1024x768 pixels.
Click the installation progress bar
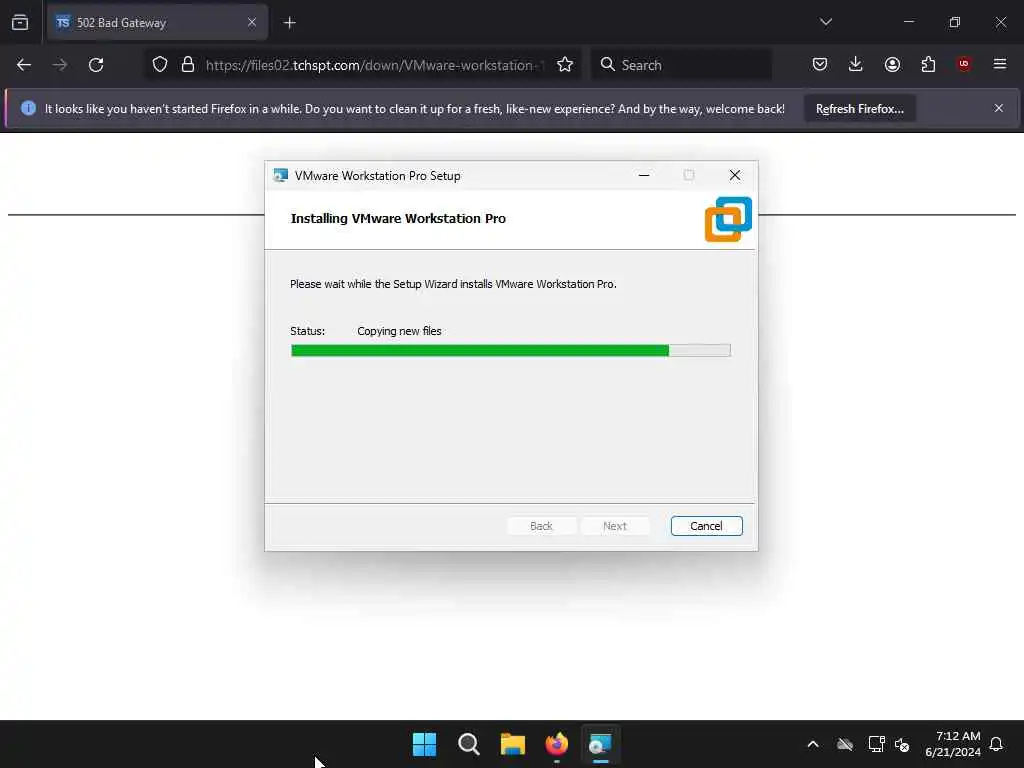pyautogui.click(x=511, y=351)
